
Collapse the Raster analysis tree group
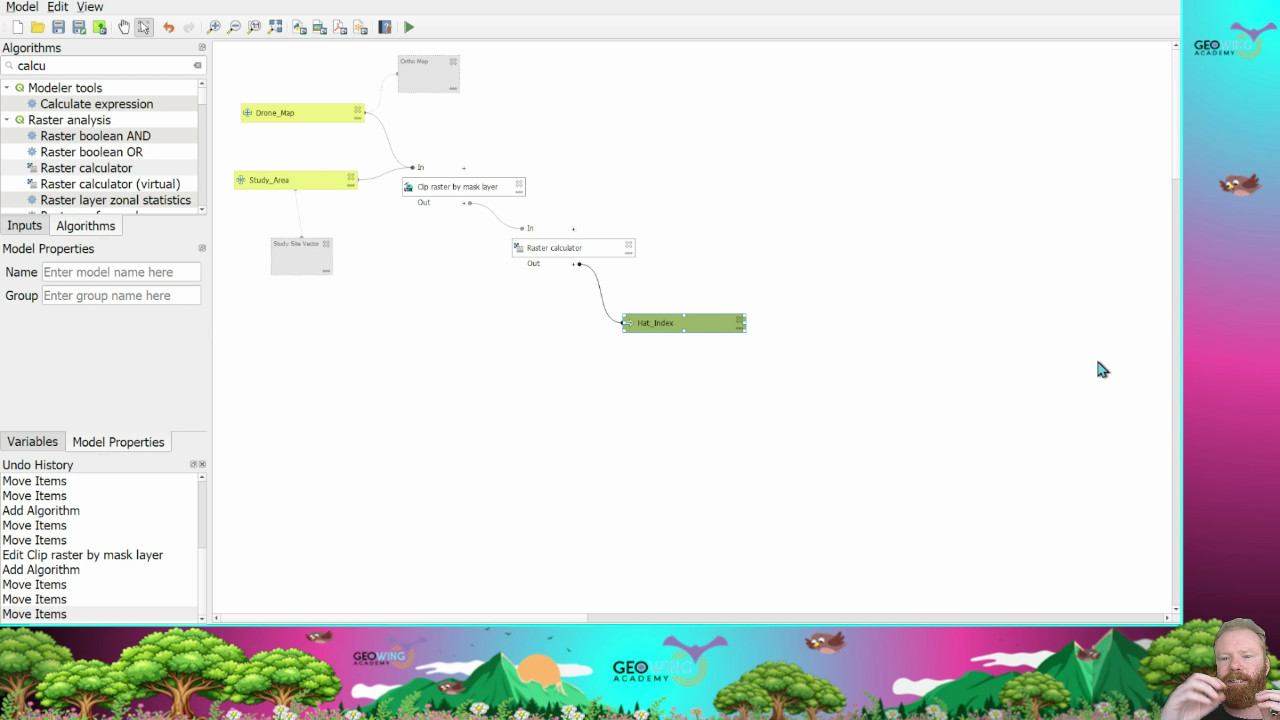click(x=7, y=120)
